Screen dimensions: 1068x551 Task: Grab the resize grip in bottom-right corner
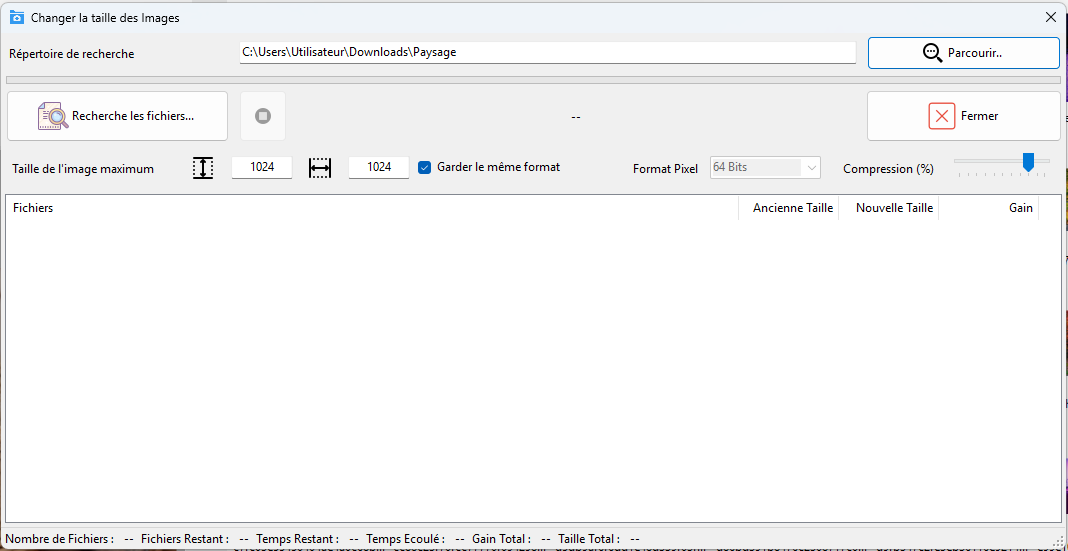(x=1059, y=542)
